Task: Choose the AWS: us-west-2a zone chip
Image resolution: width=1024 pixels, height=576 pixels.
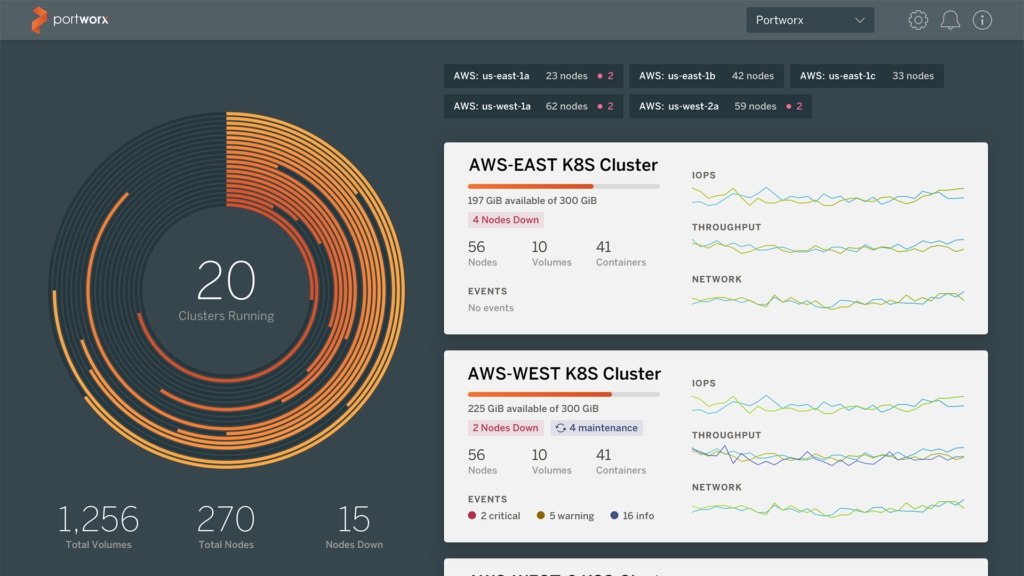Action: (x=720, y=106)
